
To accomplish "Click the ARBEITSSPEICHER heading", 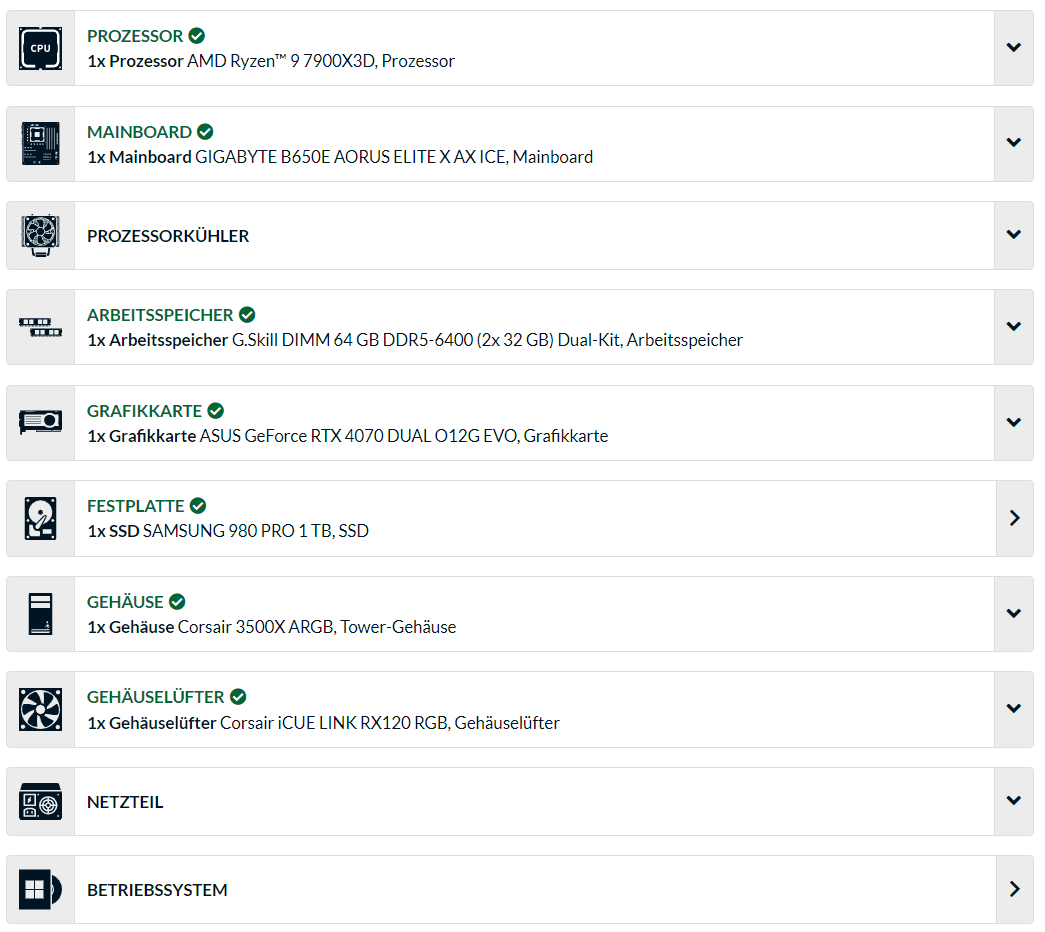I will coord(160,315).
